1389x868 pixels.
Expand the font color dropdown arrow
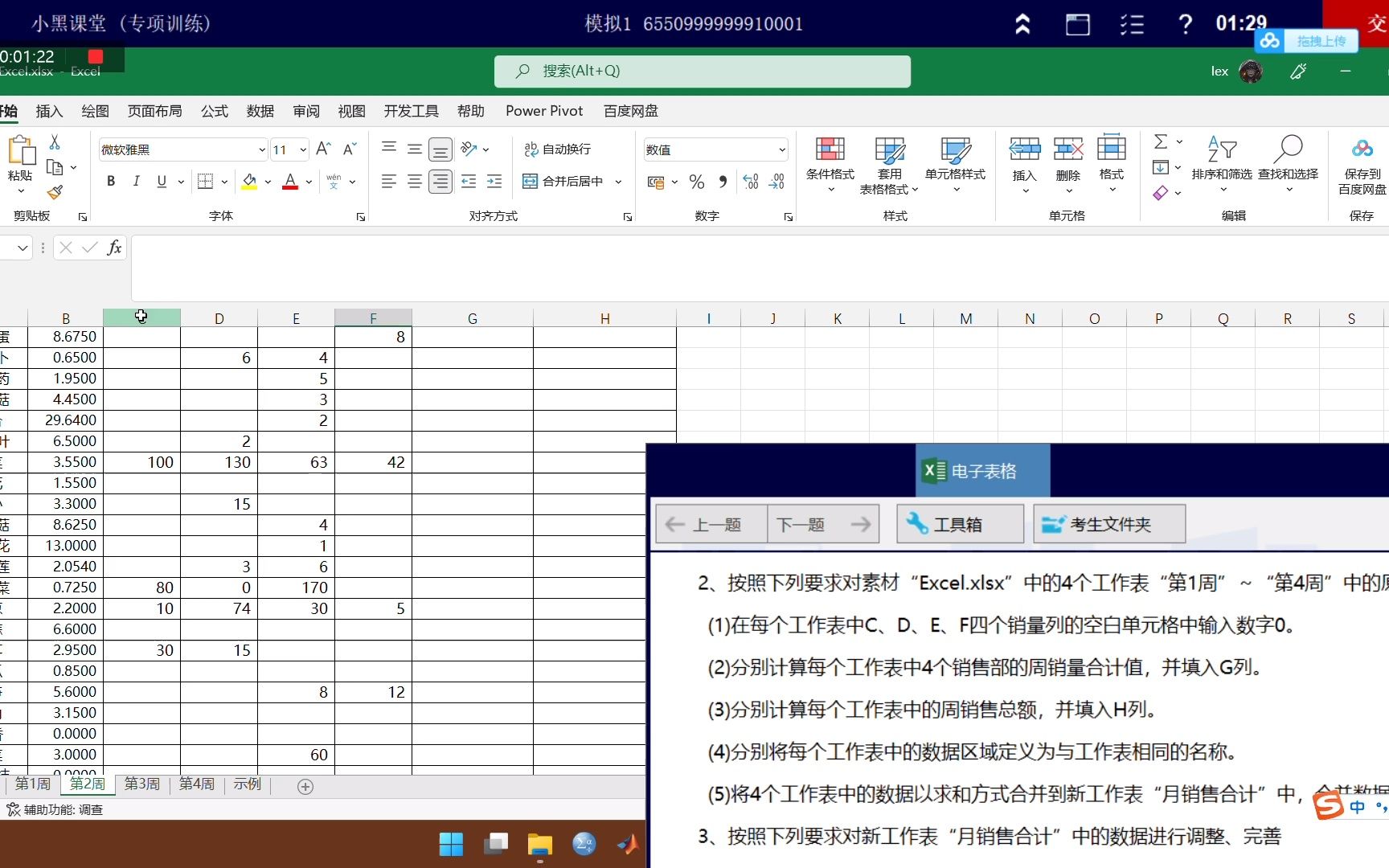coord(308,182)
